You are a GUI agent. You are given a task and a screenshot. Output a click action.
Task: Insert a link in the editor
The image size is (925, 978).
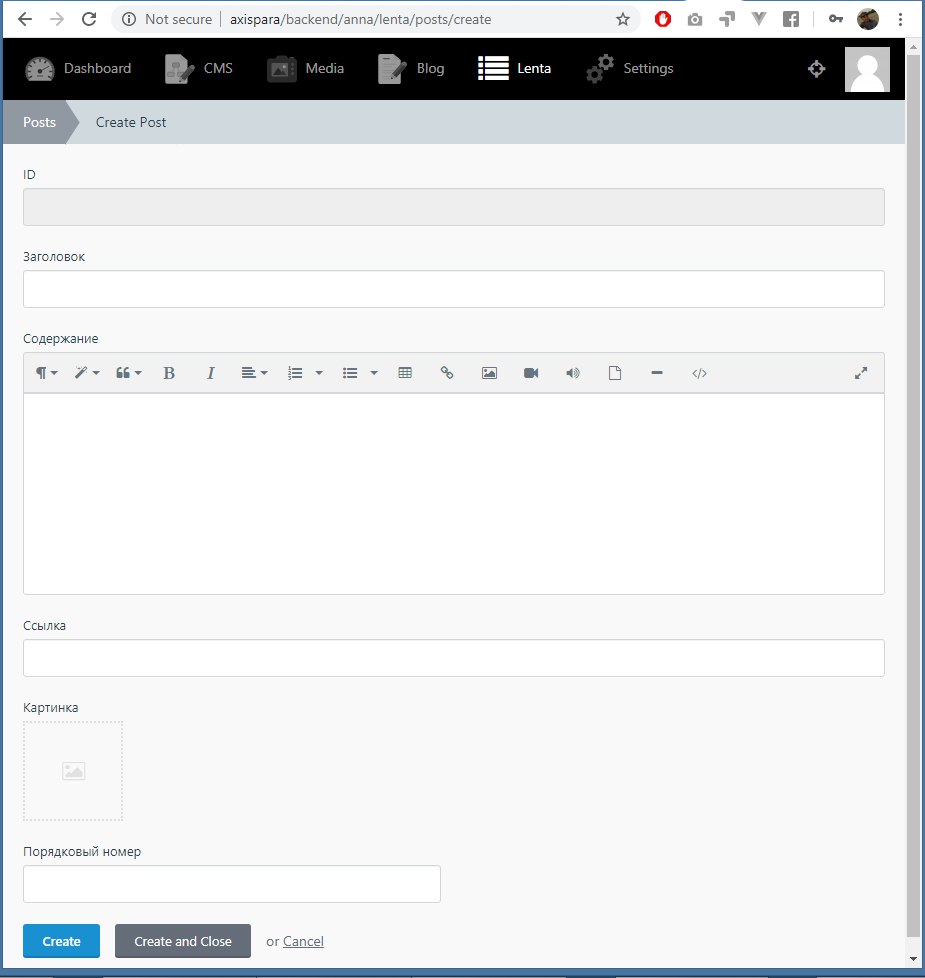[x=447, y=373]
